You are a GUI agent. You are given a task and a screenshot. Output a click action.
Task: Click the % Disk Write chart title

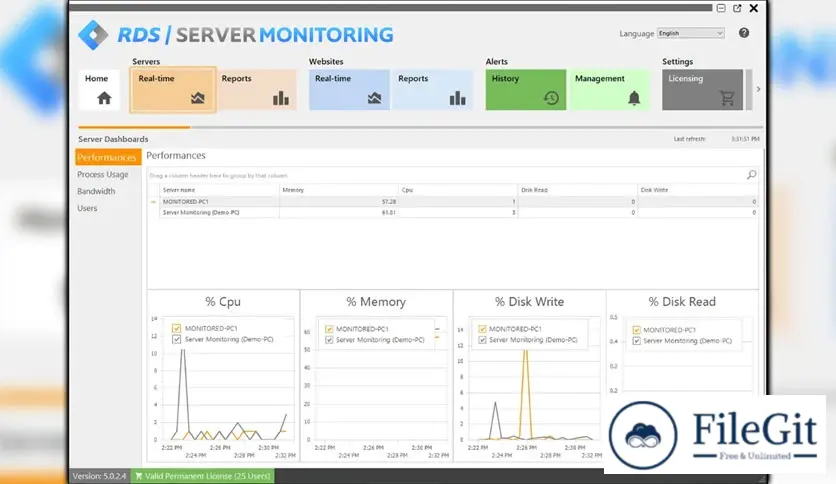(x=529, y=302)
